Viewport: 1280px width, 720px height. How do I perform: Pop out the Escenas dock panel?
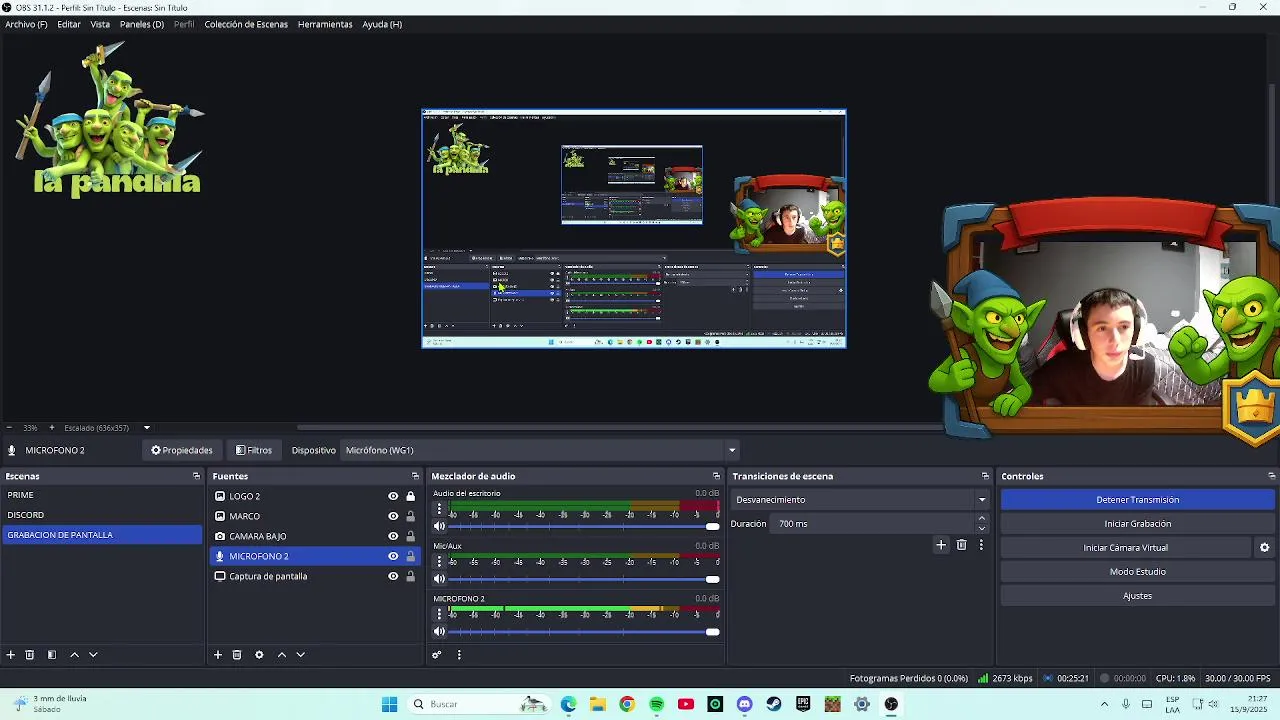click(196, 476)
